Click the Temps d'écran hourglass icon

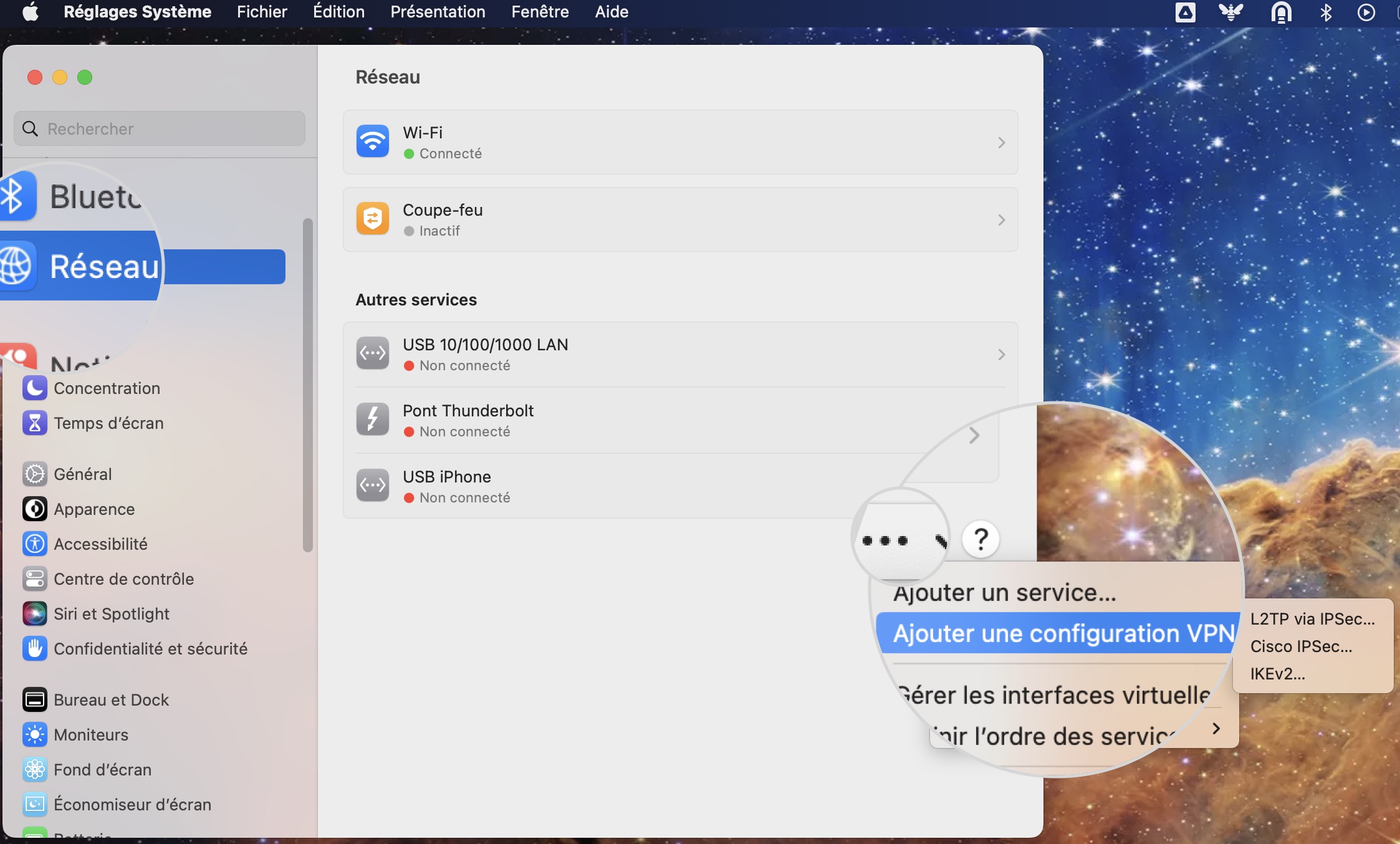pos(35,423)
